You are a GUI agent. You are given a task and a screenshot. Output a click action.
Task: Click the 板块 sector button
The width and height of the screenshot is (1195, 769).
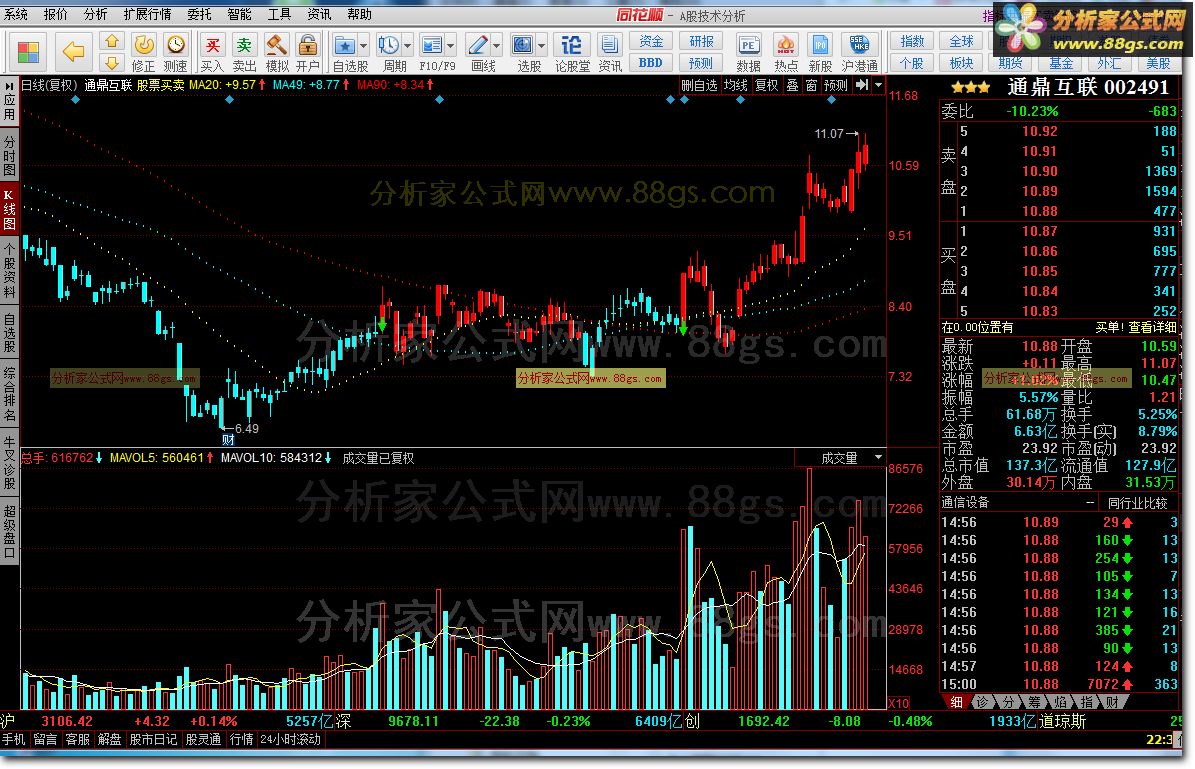coord(962,63)
